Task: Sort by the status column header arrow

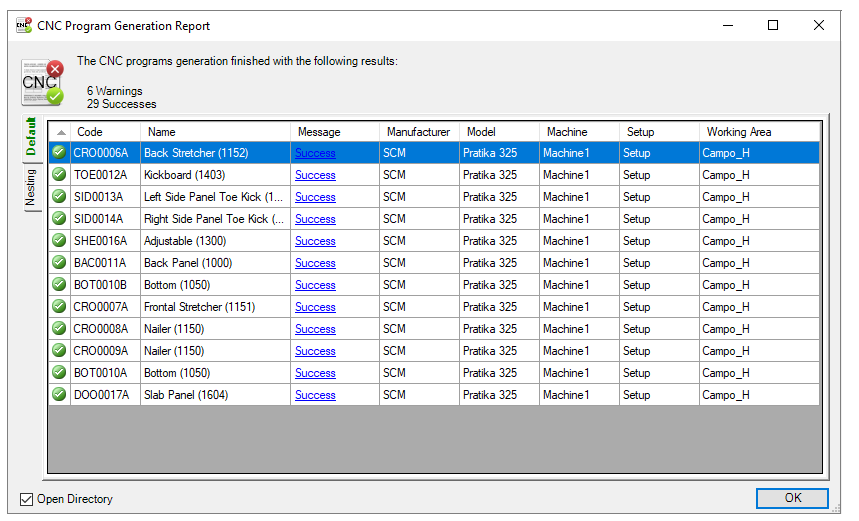Action: tap(59, 132)
